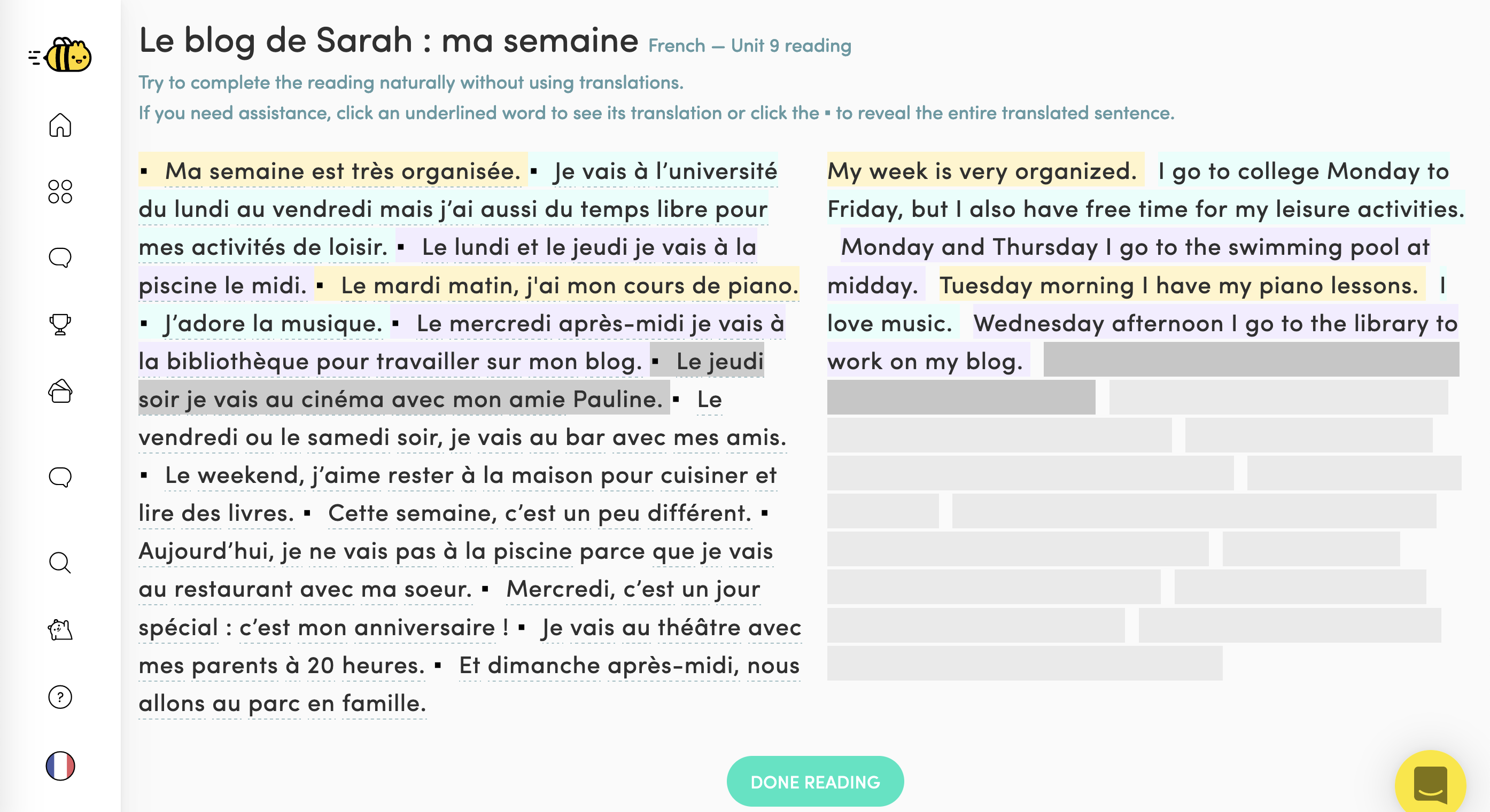Viewport: 1490px width, 812px height.
Task: Open the four-circles grid icon in sidebar
Action: pos(60,191)
